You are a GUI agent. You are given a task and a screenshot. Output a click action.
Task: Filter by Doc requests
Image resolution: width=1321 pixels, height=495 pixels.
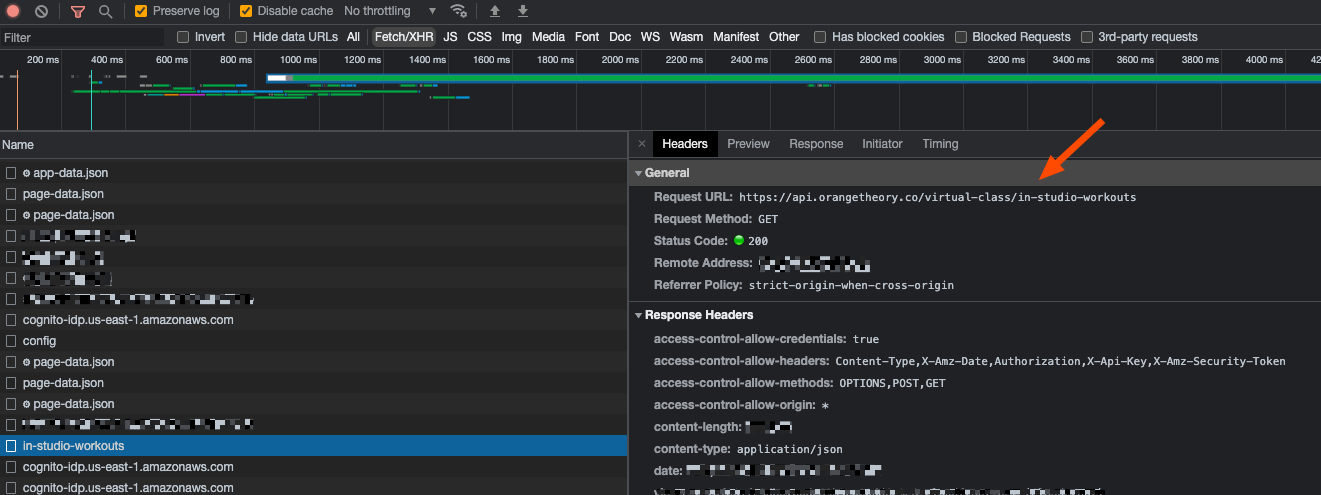pyautogui.click(x=620, y=37)
